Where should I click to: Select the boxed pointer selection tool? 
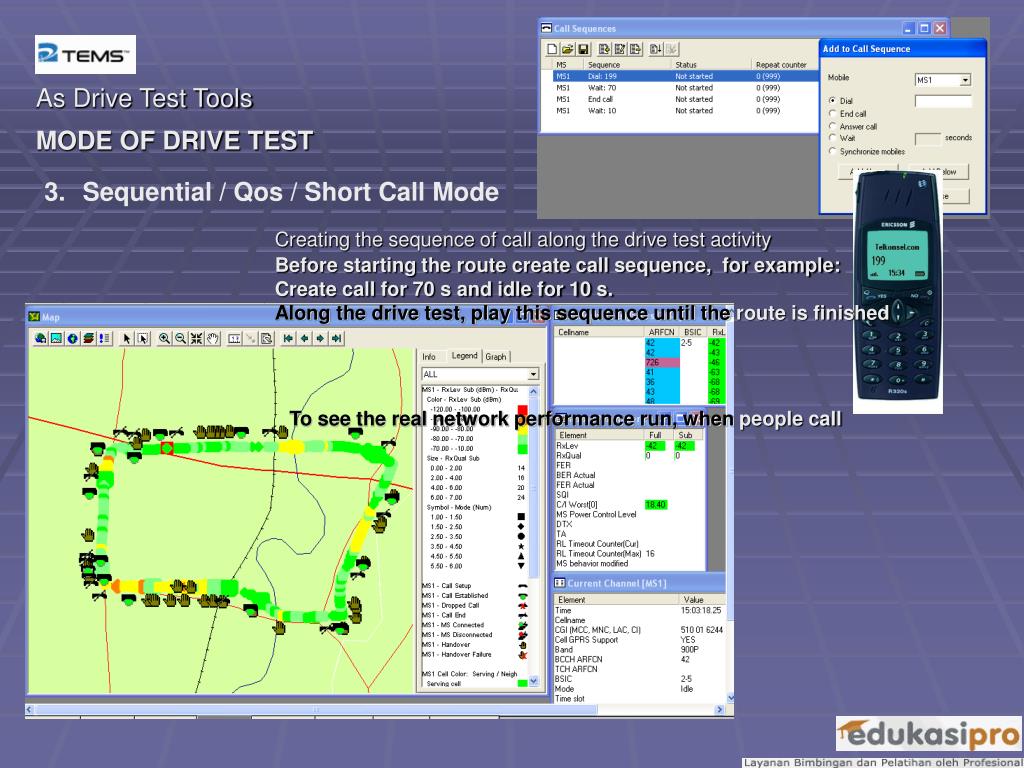[x=143, y=338]
